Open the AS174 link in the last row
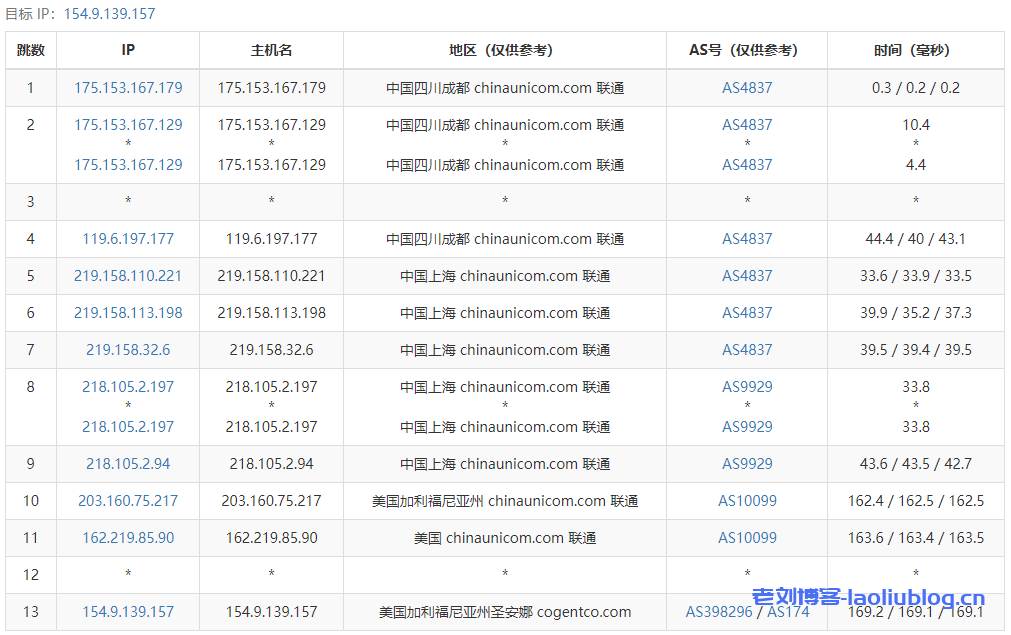Screen dimensions: 1011x635 tap(788, 612)
